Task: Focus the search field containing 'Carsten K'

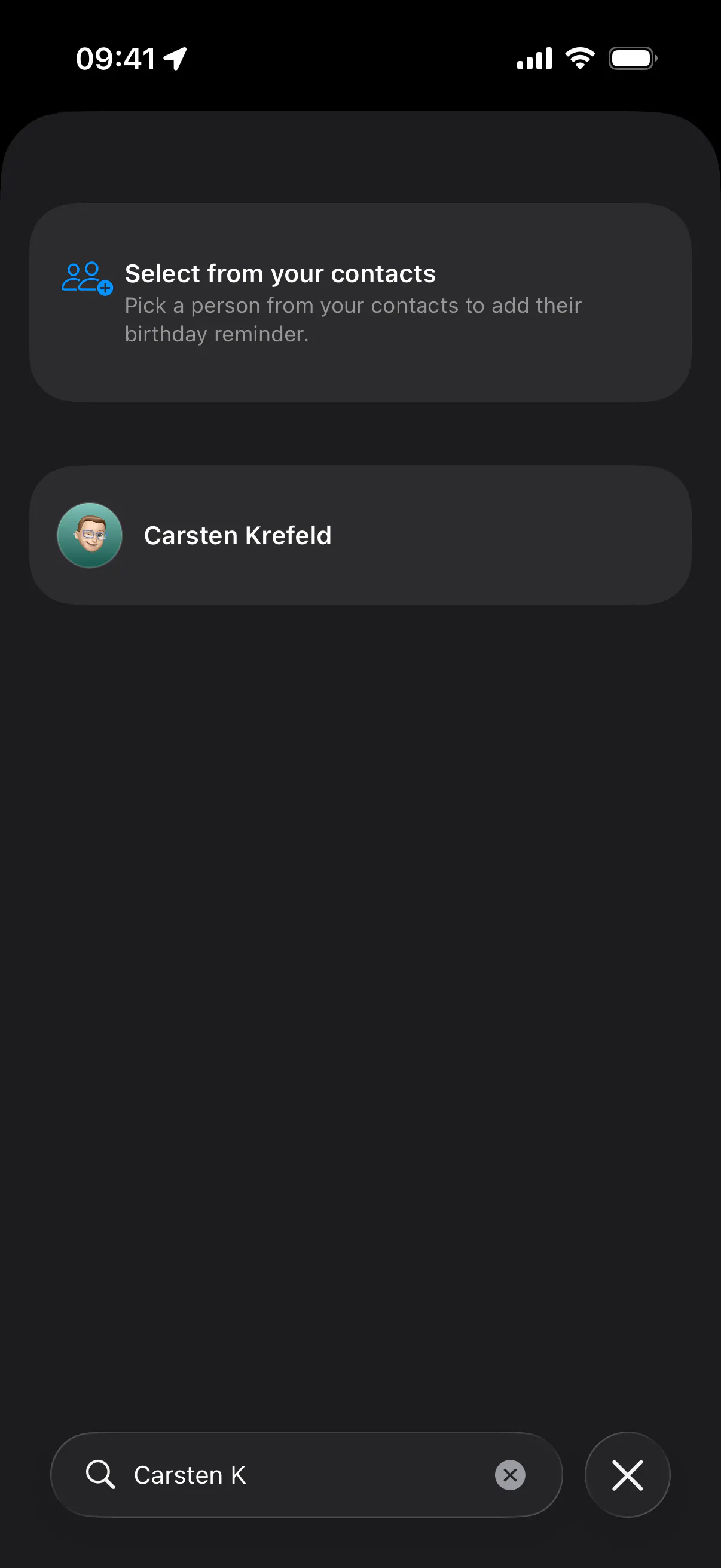Action: (x=306, y=1474)
